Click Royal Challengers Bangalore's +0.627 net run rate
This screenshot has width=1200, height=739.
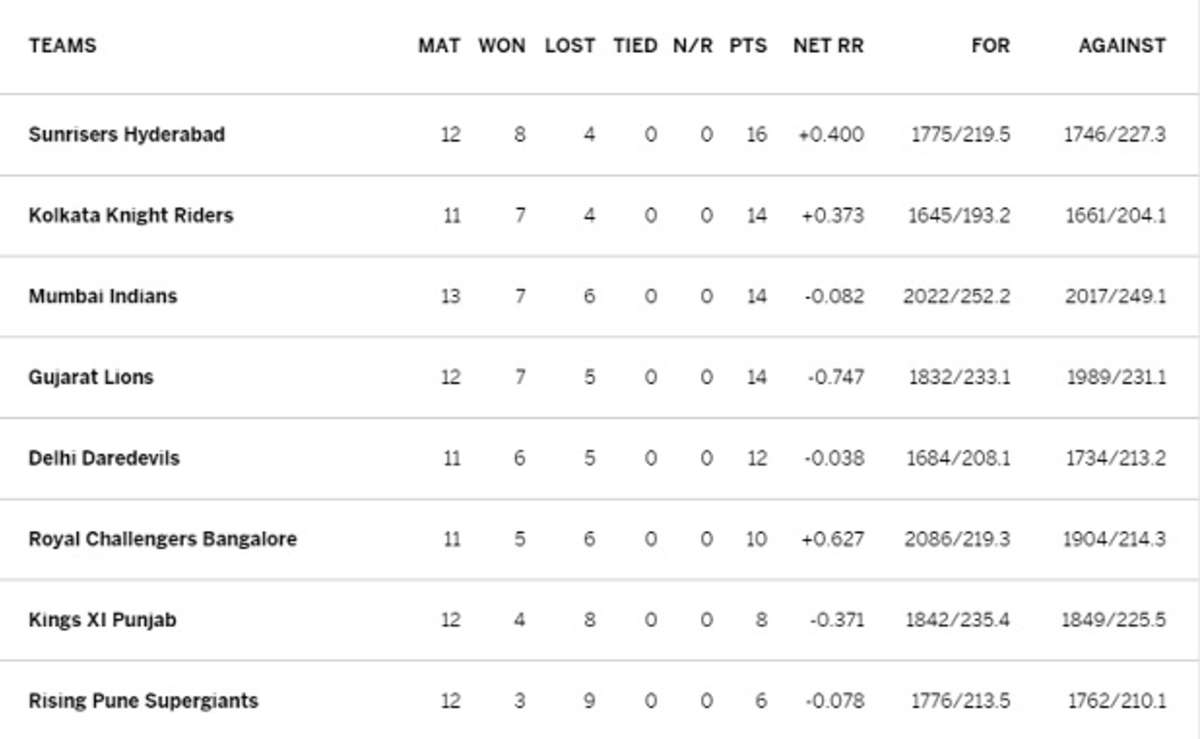pos(831,539)
